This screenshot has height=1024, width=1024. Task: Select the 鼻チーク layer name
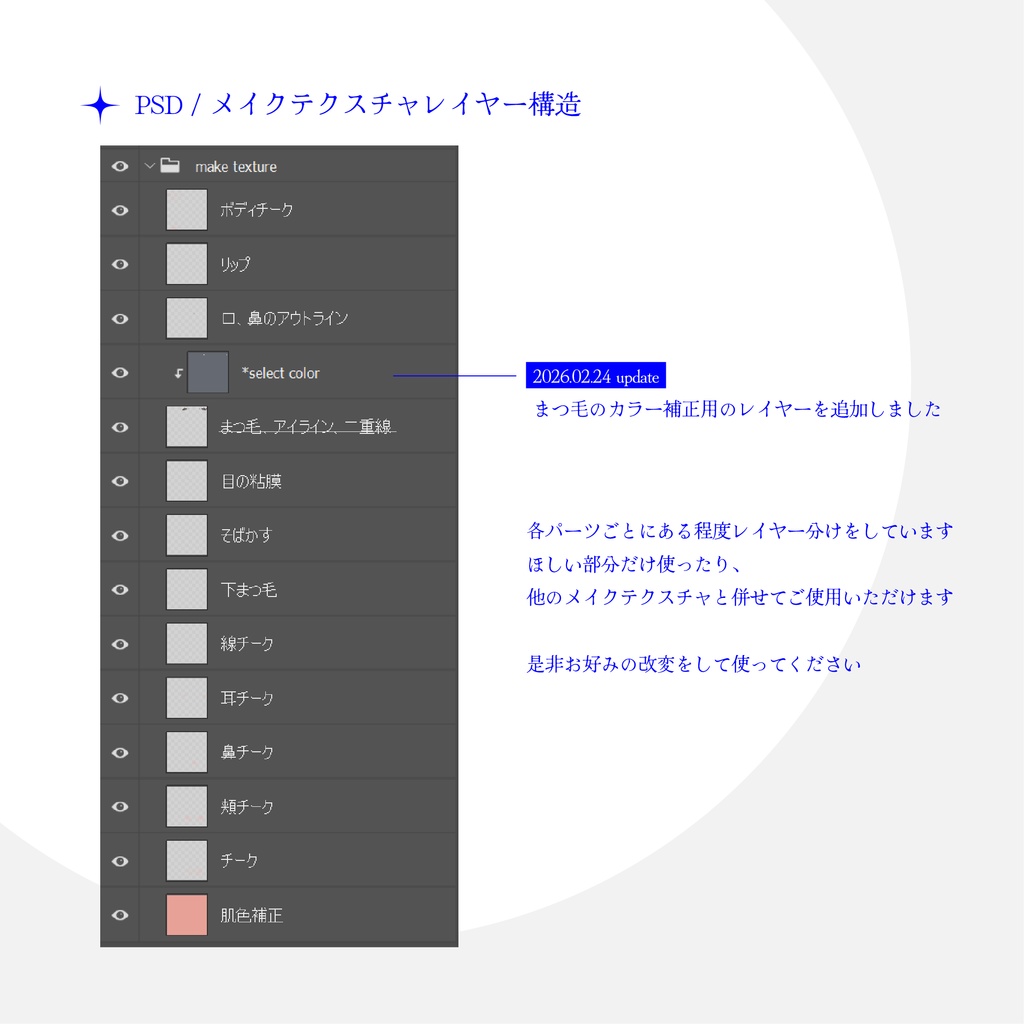tap(247, 752)
